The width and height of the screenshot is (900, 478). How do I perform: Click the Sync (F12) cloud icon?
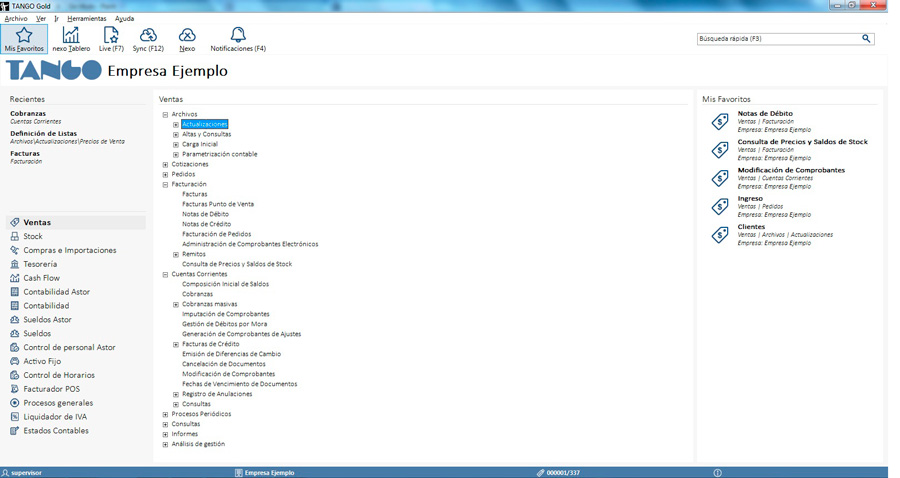point(148,35)
